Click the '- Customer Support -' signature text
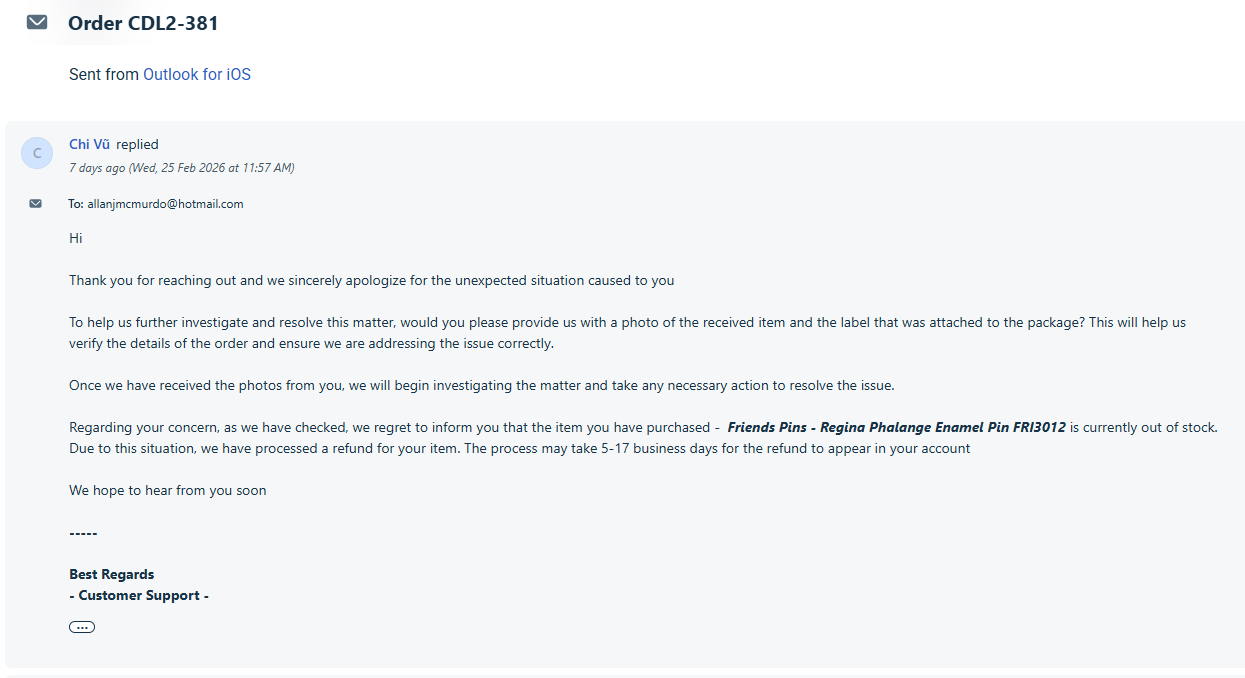The image size is (1245, 678). 139,595
